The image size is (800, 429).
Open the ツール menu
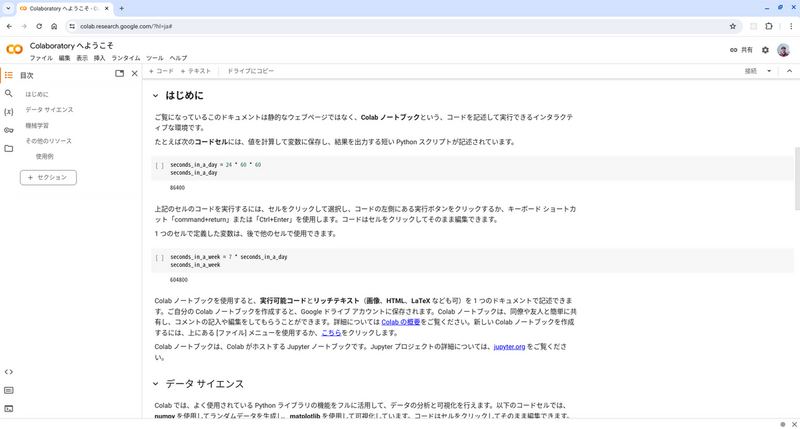pyautogui.click(x=155, y=58)
